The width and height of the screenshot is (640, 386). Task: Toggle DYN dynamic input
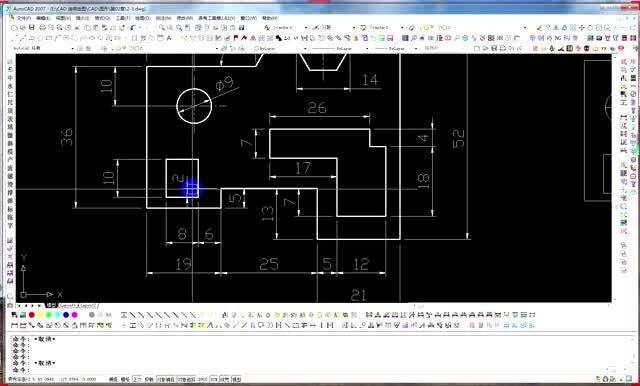(214, 379)
